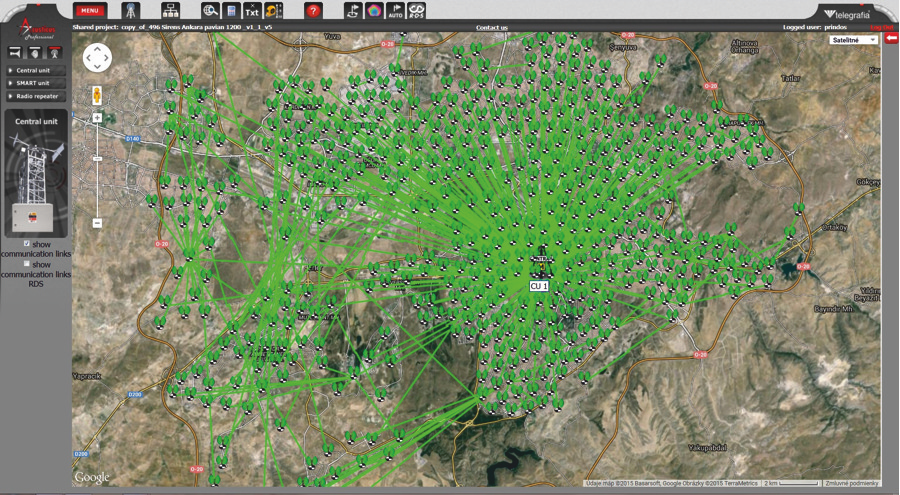Viewport: 900px width, 495px height.
Task: Click the Txt export icon
Action: click(252, 11)
